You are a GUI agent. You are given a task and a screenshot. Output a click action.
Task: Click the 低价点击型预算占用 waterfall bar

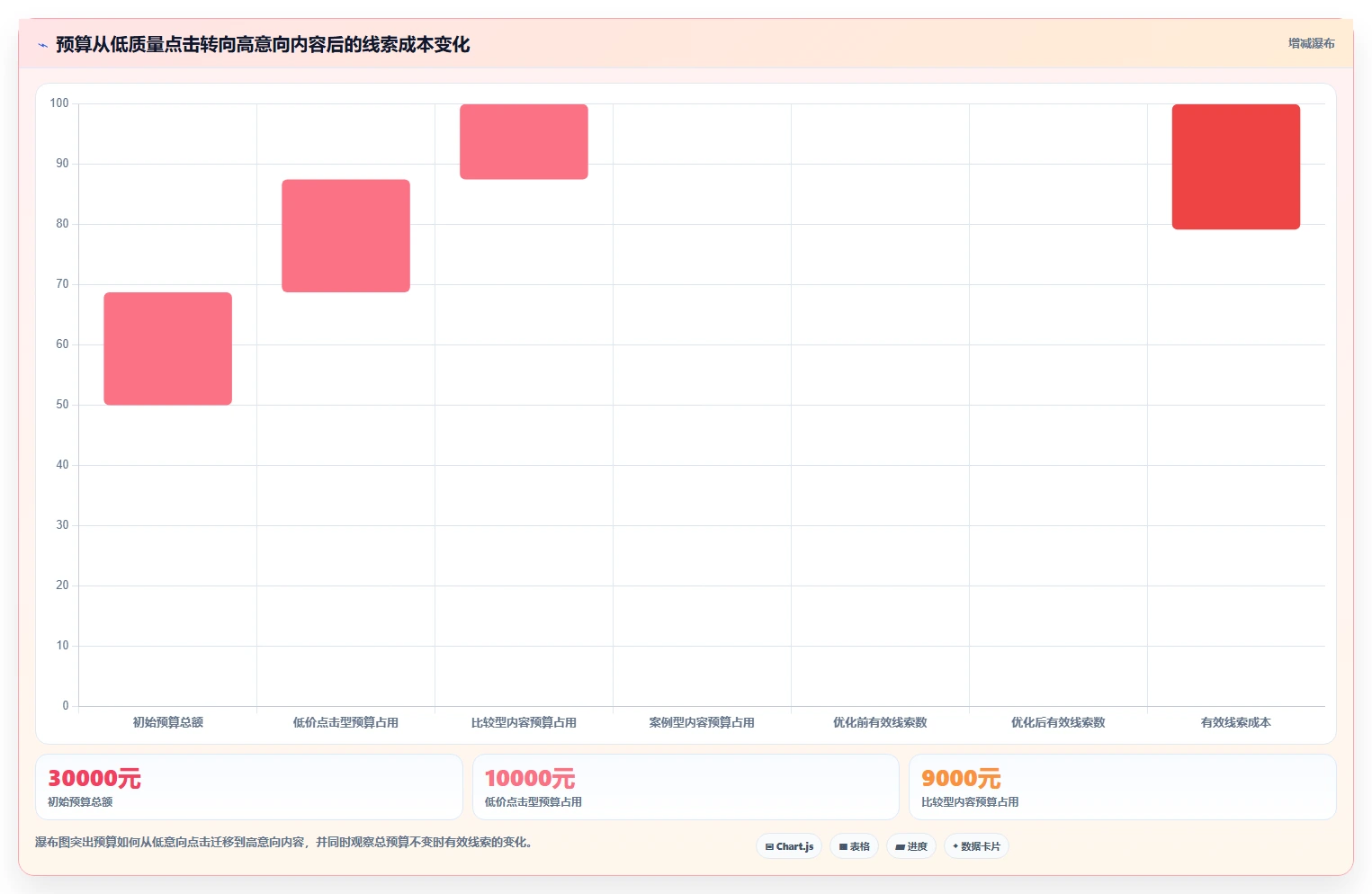click(x=345, y=236)
